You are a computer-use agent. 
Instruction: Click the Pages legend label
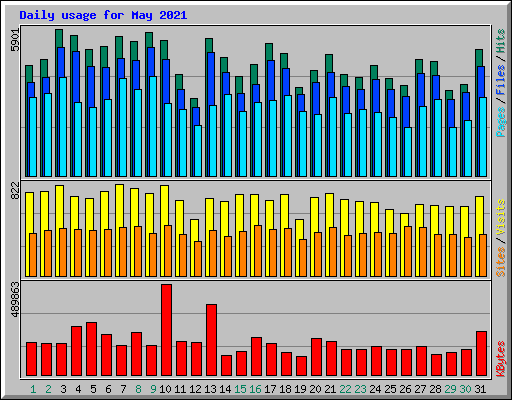tap(500, 122)
